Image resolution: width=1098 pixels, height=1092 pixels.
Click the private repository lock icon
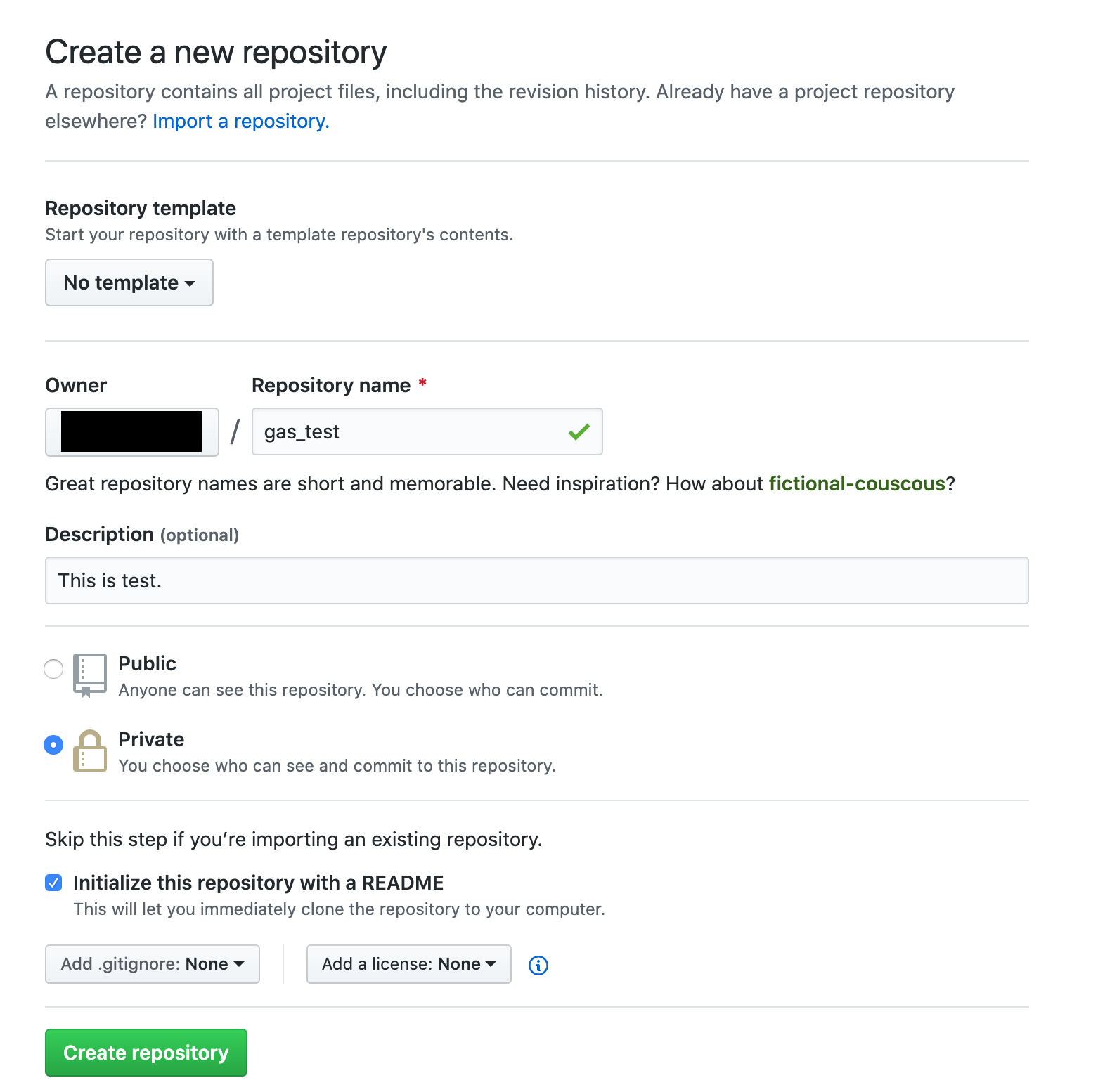pos(90,750)
